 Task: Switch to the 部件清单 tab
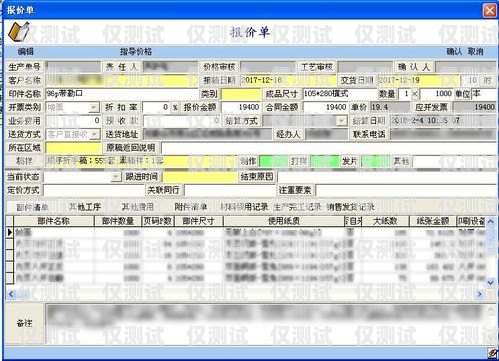pos(32,207)
